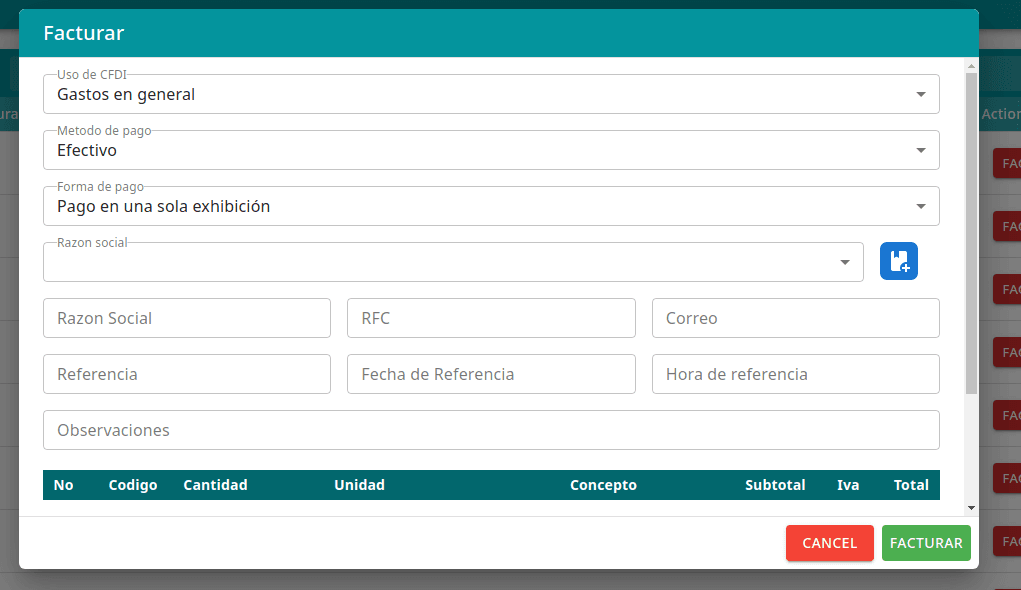Expand the Razon social select dropdown

pyautogui.click(x=453, y=262)
